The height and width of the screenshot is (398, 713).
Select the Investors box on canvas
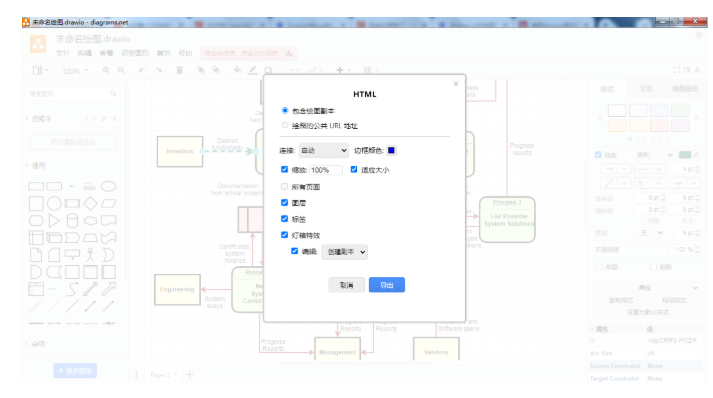click(180, 151)
